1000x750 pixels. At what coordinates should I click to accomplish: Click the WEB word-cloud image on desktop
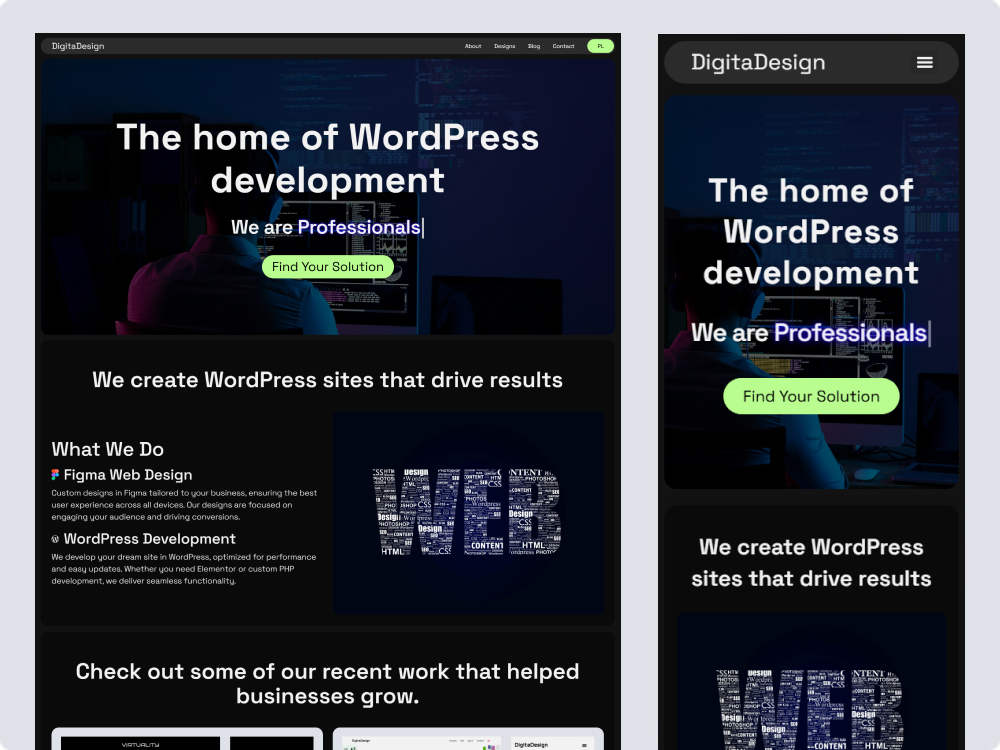tap(467, 512)
